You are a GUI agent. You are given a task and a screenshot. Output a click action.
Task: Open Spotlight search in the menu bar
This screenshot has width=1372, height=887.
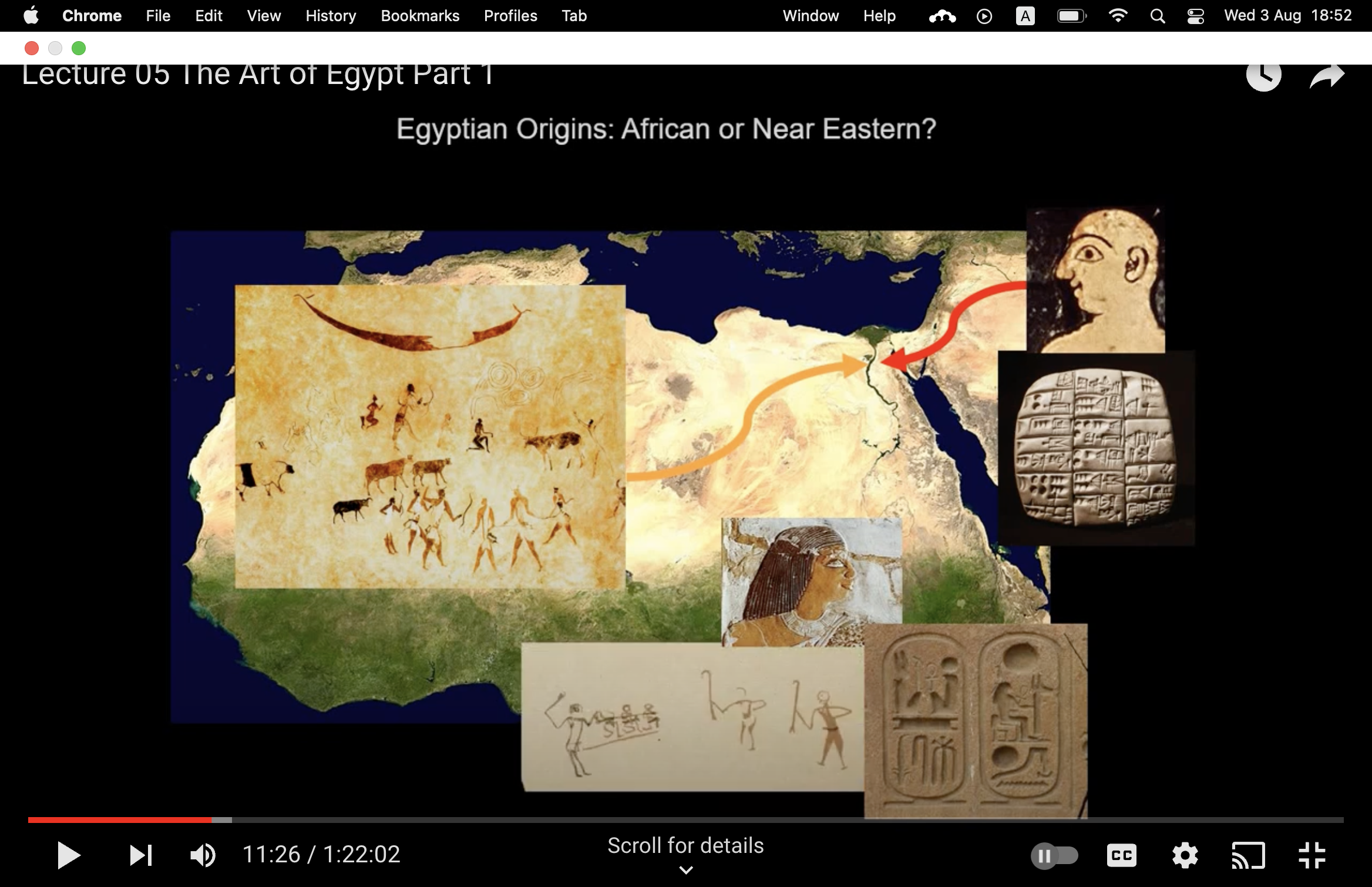click(1157, 16)
